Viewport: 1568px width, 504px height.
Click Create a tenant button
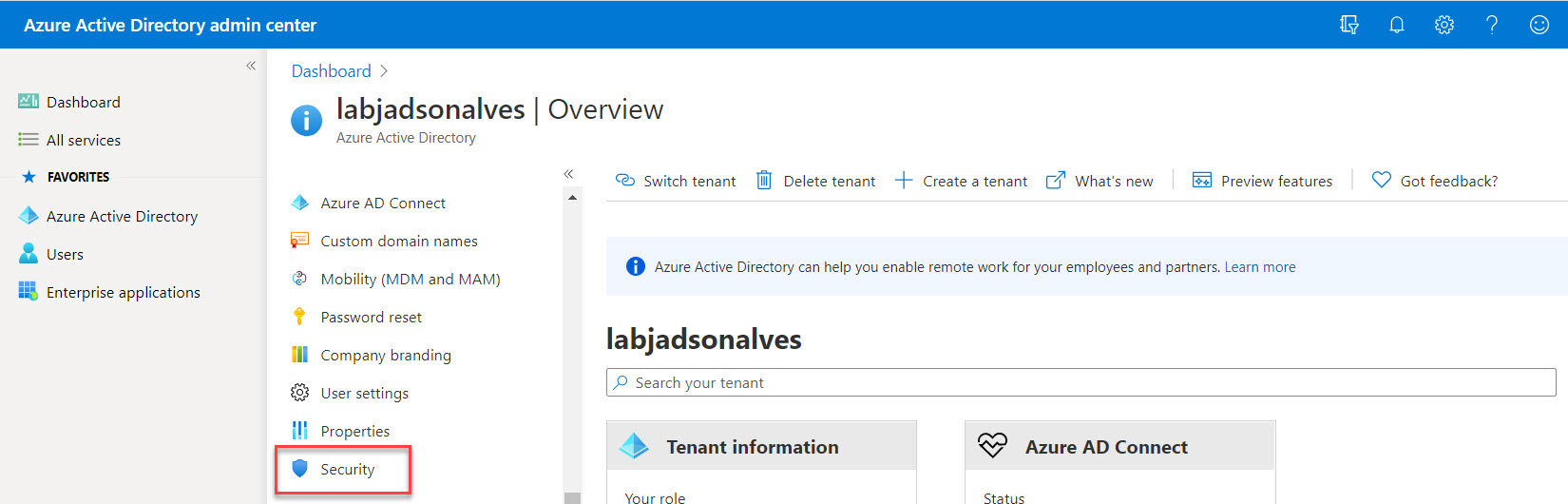pos(962,181)
